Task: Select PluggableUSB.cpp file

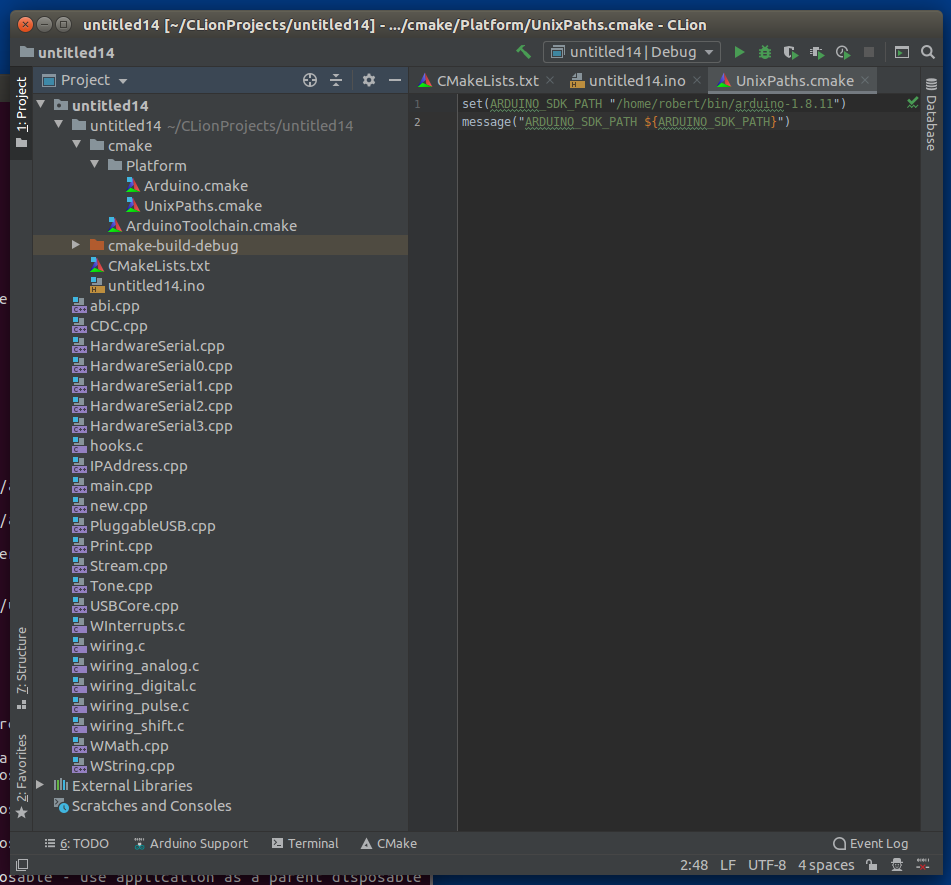Action: tap(153, 526)
